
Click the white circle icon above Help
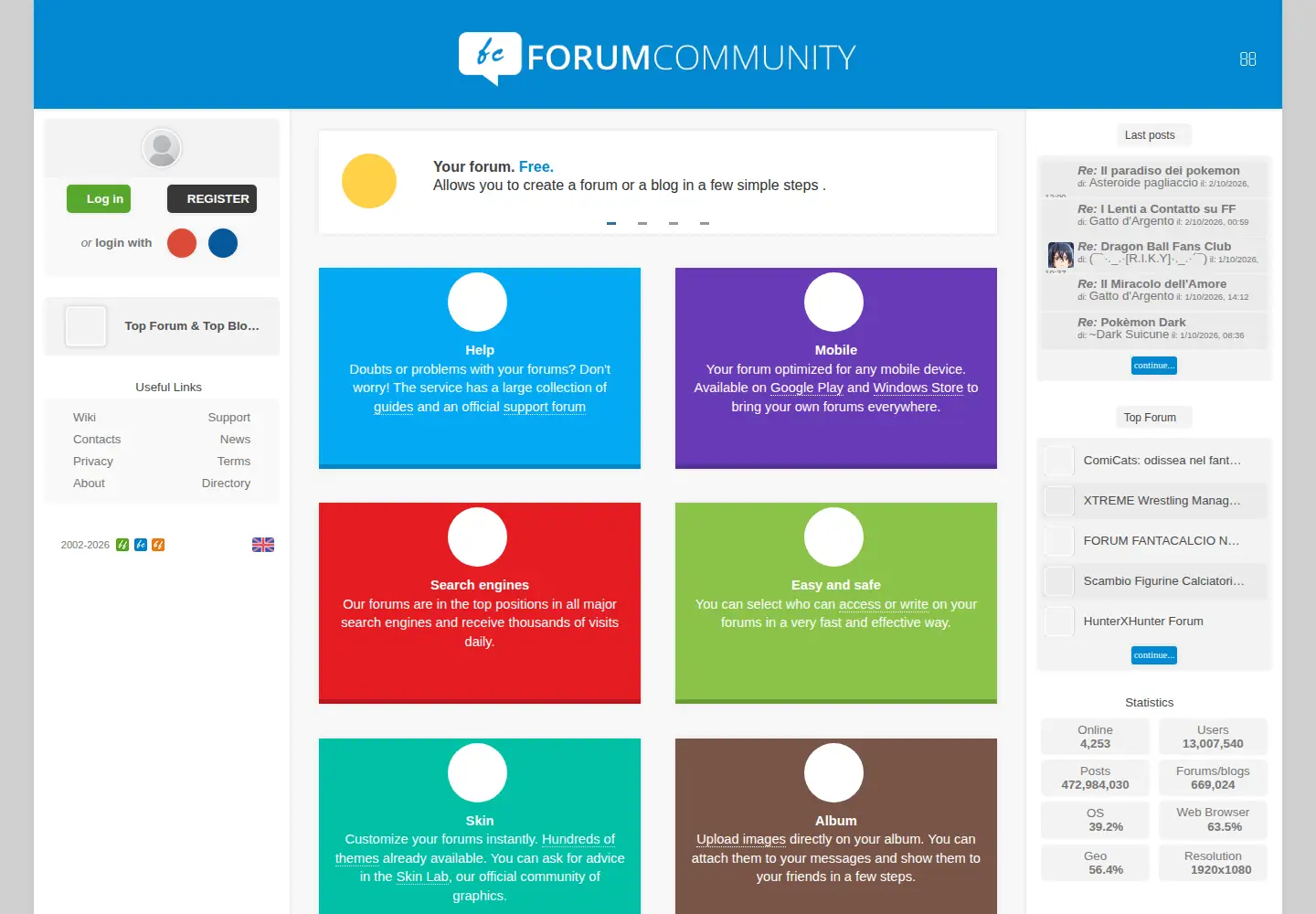click(477, 302)
